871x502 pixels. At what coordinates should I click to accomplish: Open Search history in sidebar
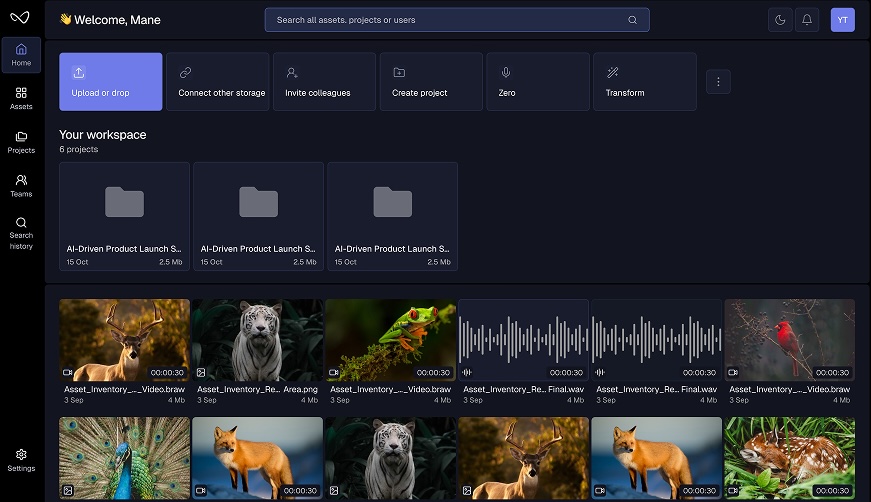21,233
